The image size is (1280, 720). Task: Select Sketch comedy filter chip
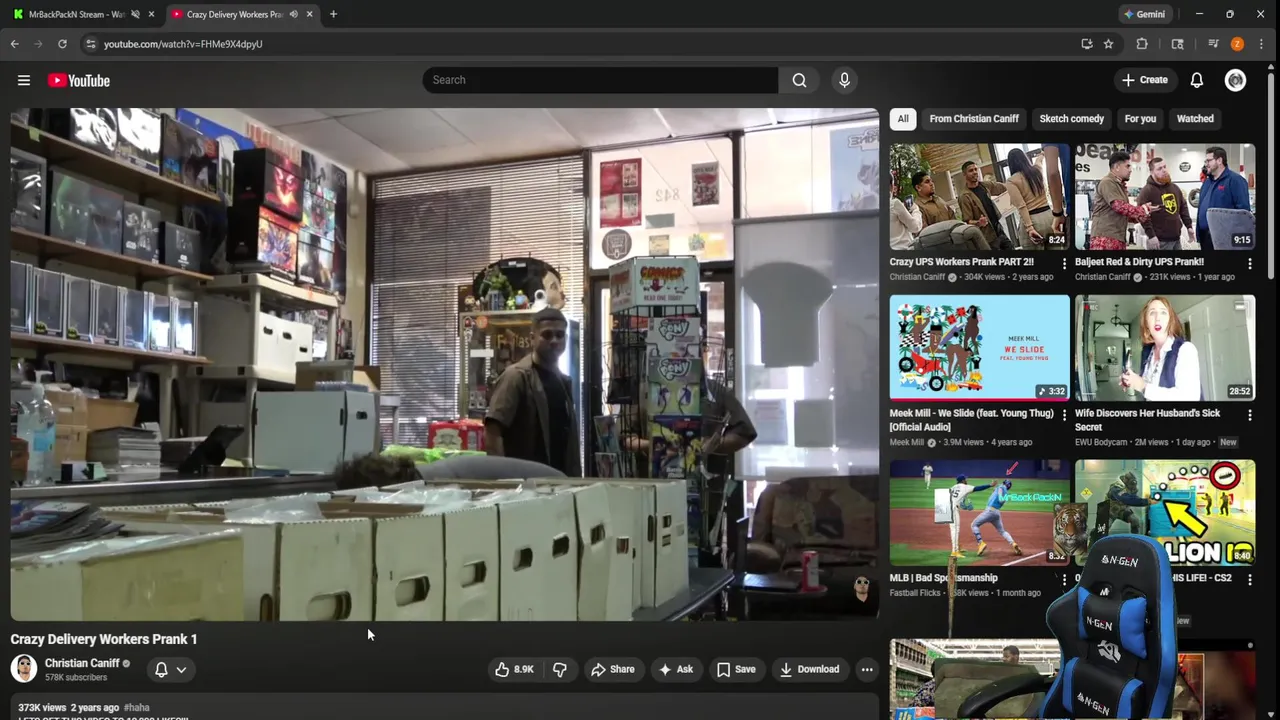[1071, 119]
